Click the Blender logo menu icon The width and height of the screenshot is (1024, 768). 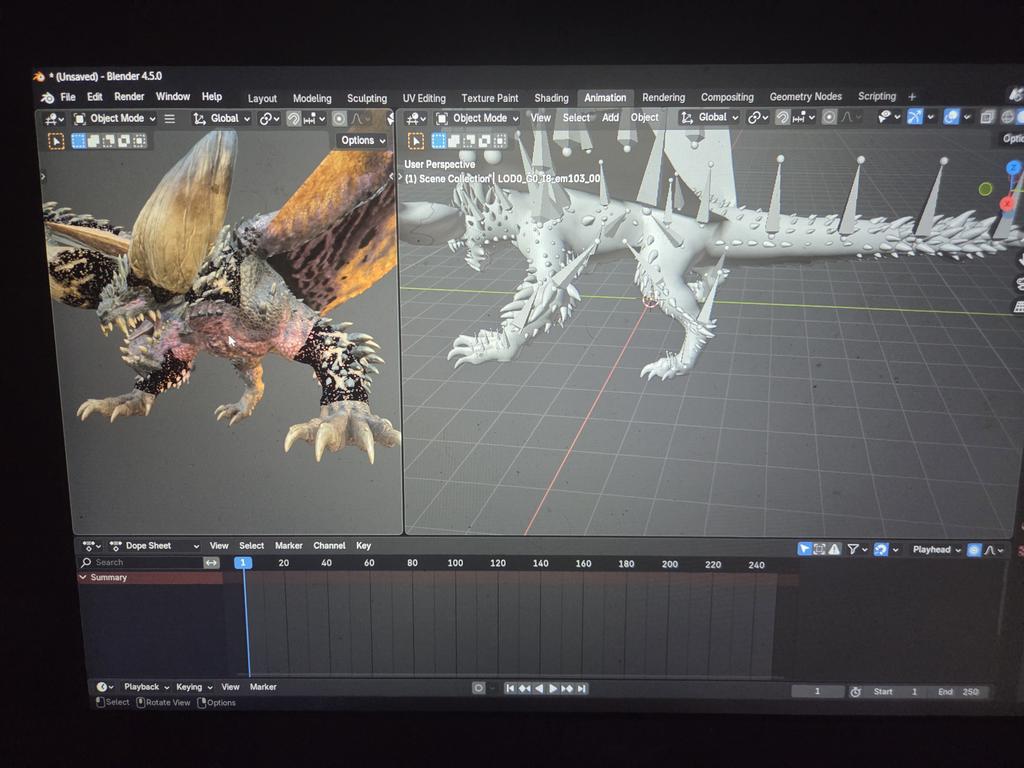point(47,97)
